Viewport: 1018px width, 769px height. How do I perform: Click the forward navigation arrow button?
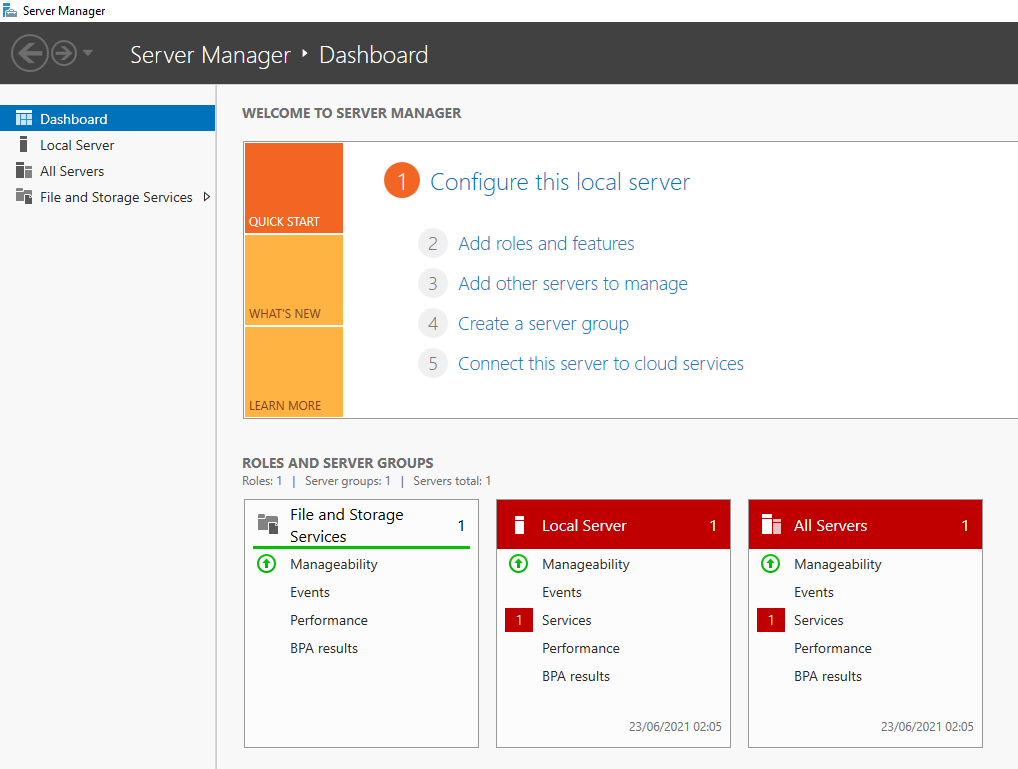click(64, 53)
